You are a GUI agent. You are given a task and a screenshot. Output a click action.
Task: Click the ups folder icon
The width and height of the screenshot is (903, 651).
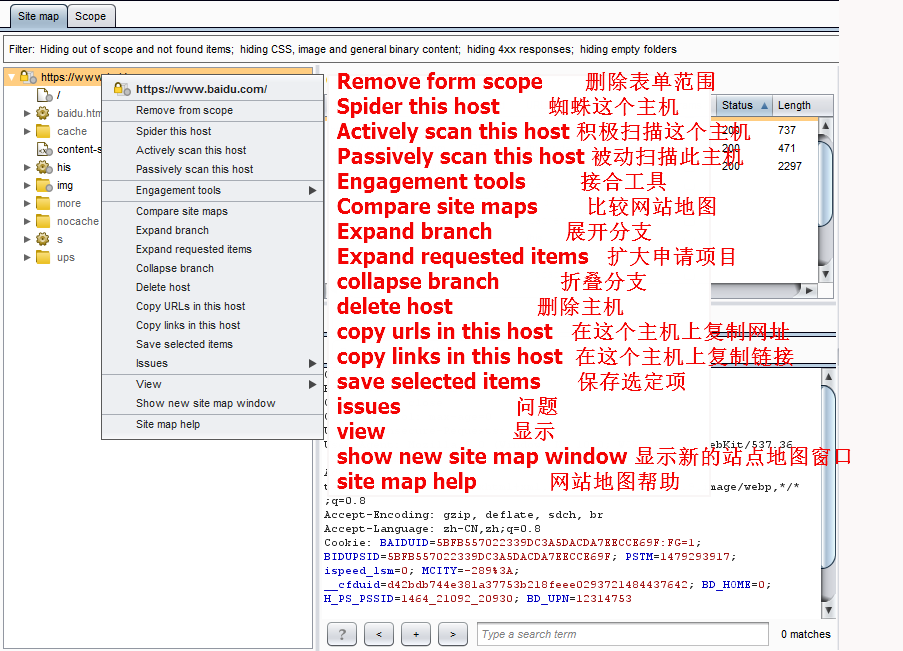click(x=43, y=257)
